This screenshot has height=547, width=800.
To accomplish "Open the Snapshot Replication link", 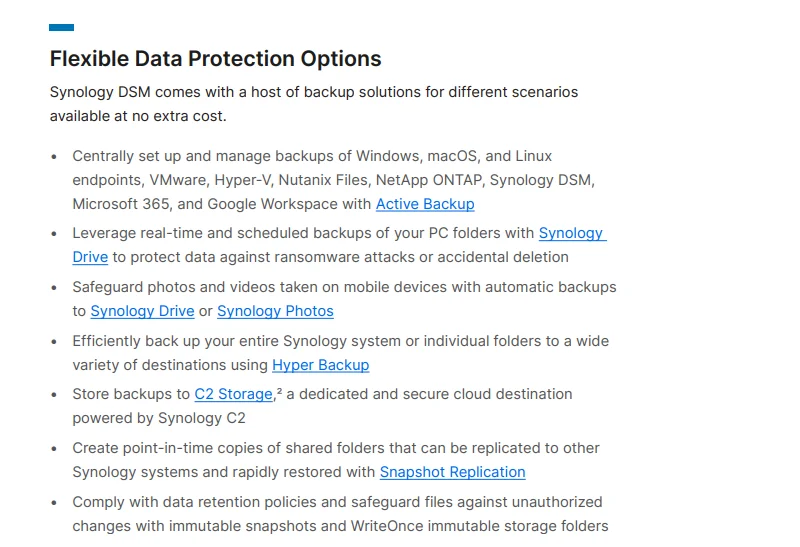I will [x=452, y=472].
